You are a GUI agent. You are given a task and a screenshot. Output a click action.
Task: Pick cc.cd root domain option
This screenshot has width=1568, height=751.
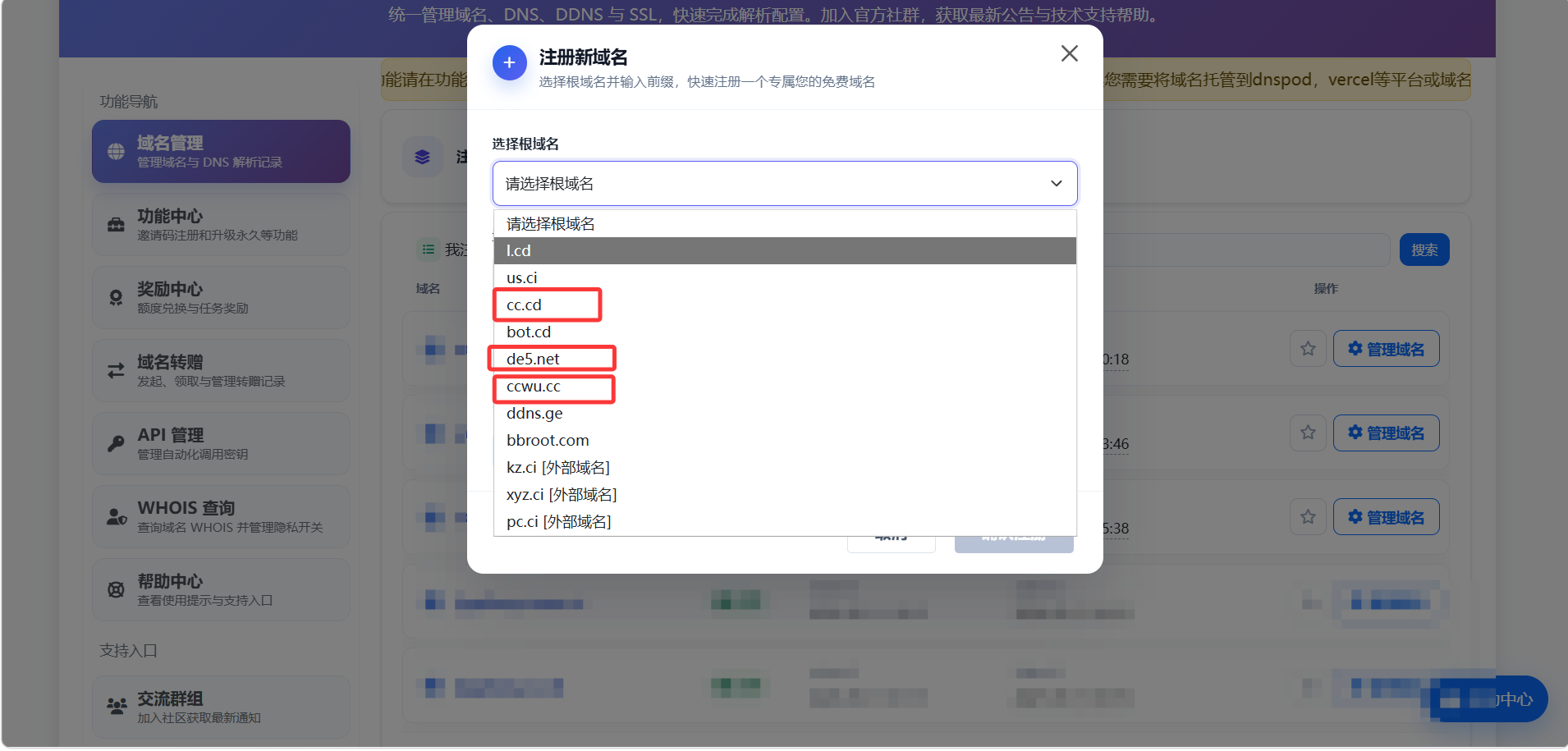pyautogui.click(x=785, y=305)
